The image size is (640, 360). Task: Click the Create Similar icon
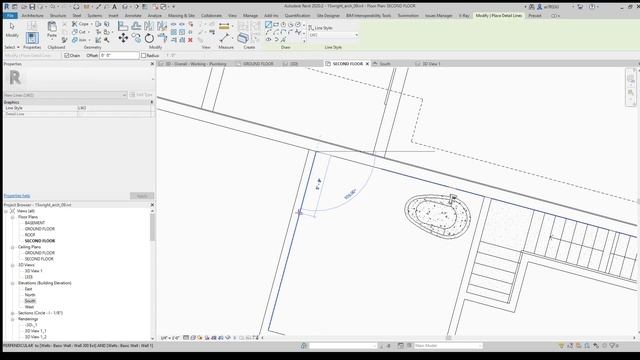point(243,38)
